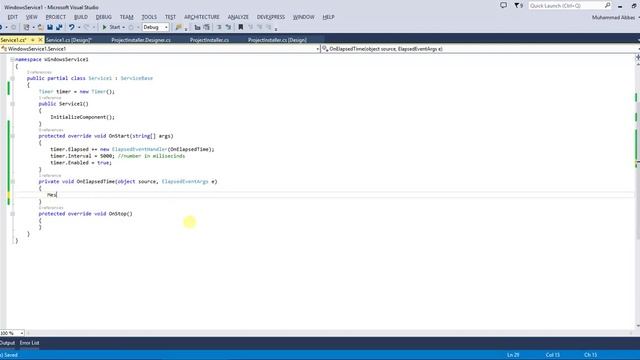Open the VIEW menu

coord(31,17)
